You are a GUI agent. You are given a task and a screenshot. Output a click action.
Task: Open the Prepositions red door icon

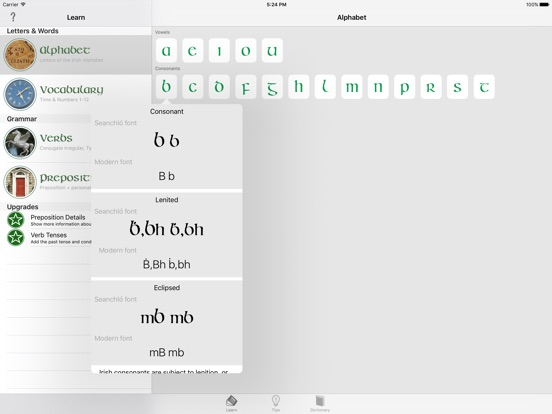(20, 182)
